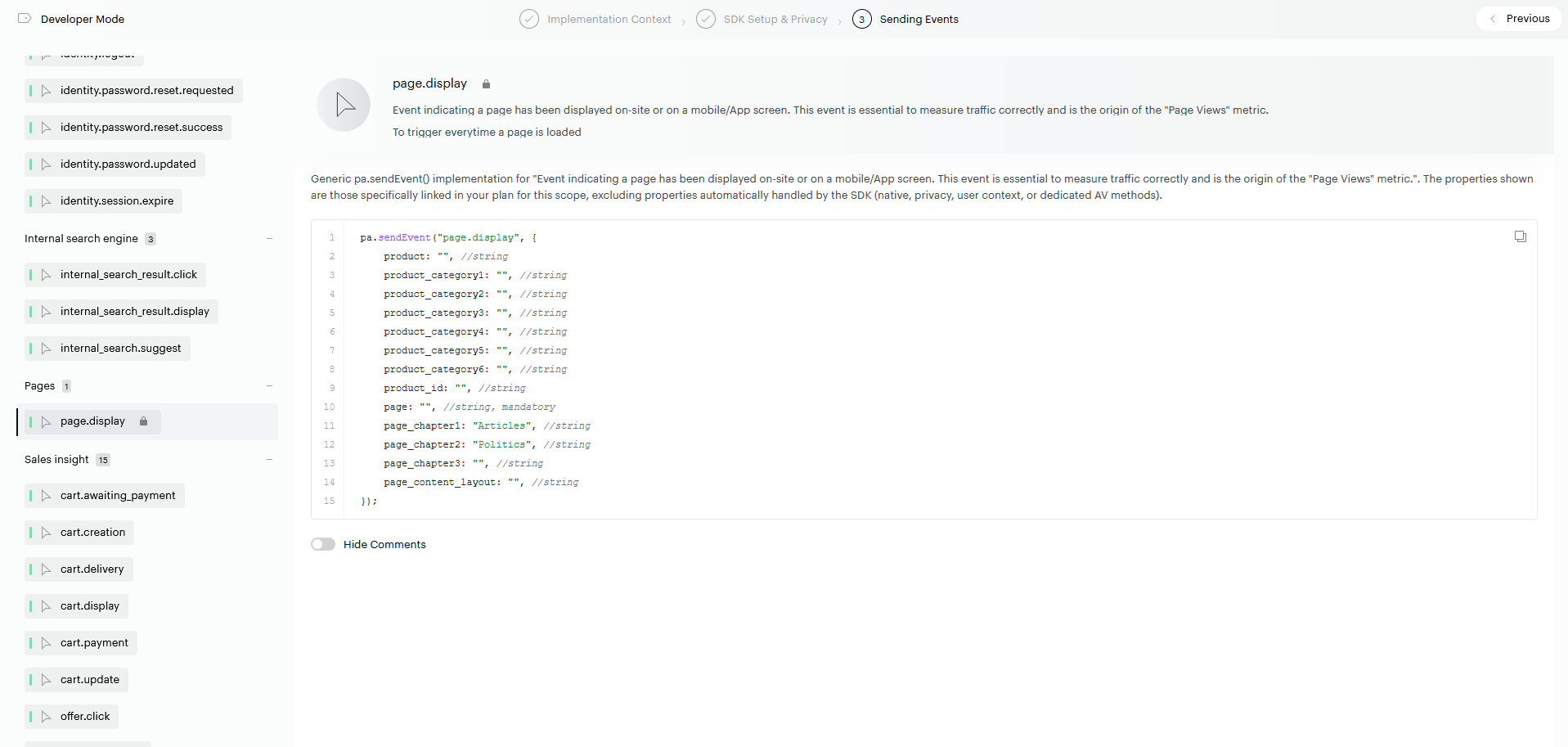This screenshot has width=1568, height=747.
Task: Select the Sending Events step
Action: pyautogui.click(x=918, y=19)
